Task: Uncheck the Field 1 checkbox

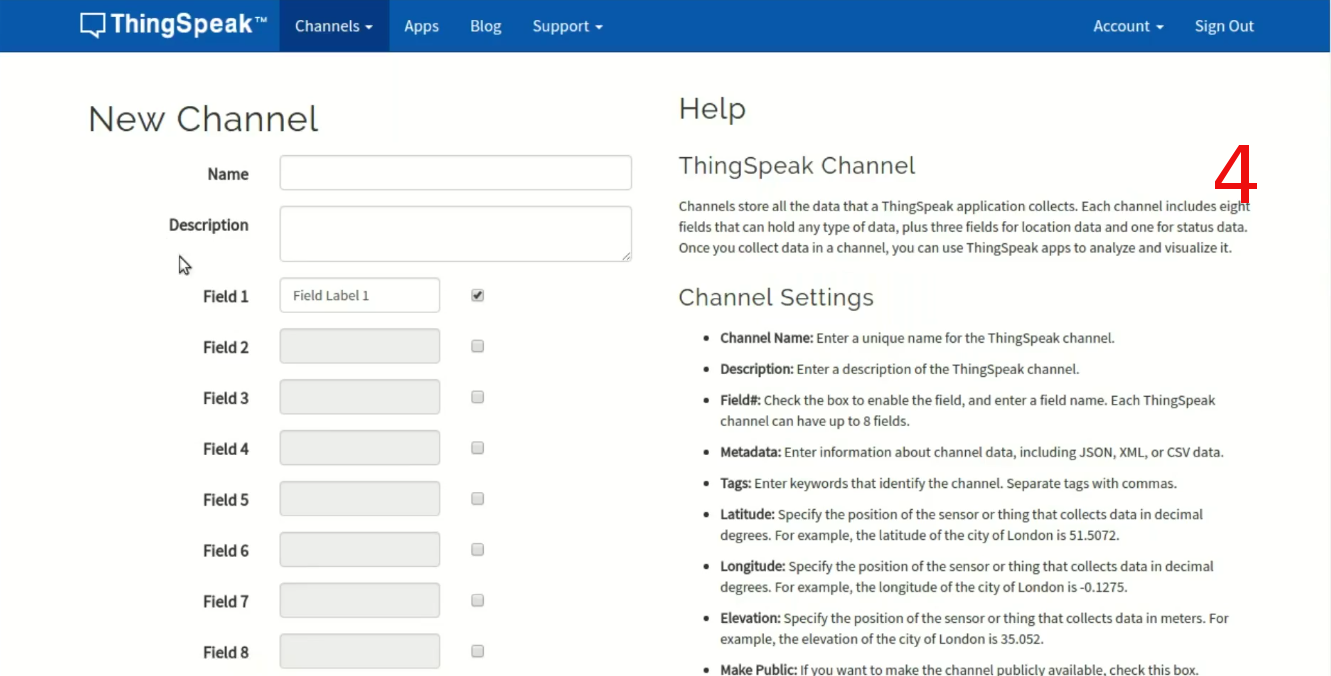Action: click(x=477, y=296)
